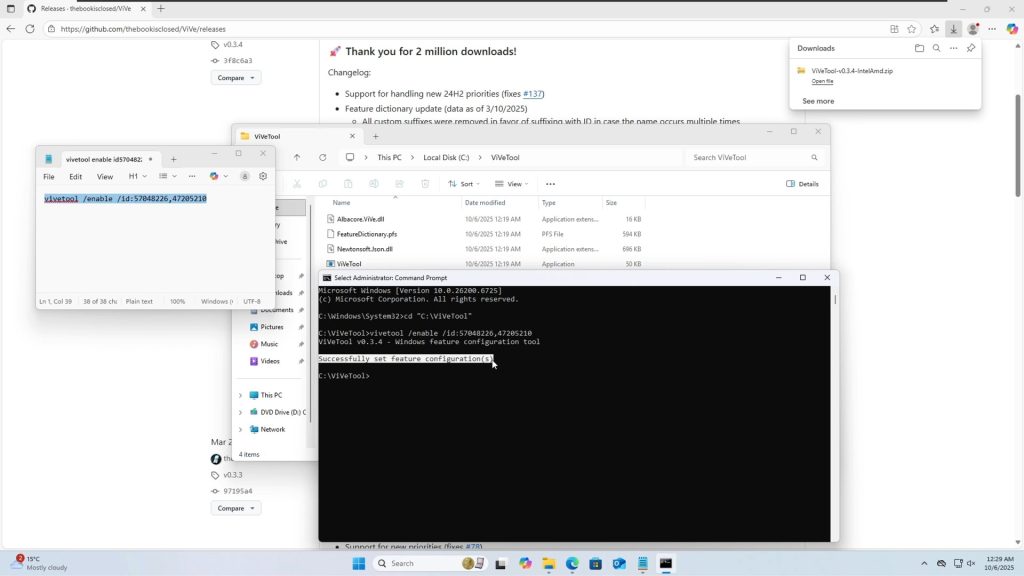The image size is (1024, 576).
Task: Show downloaded zip in folder via folder icon
Action: [x=919, y=48]
